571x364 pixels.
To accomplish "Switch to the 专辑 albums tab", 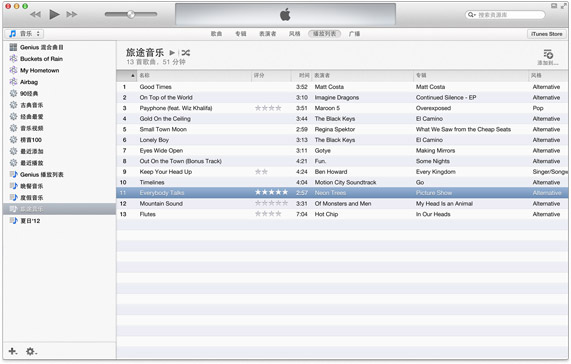I will (x=240, y=34).
